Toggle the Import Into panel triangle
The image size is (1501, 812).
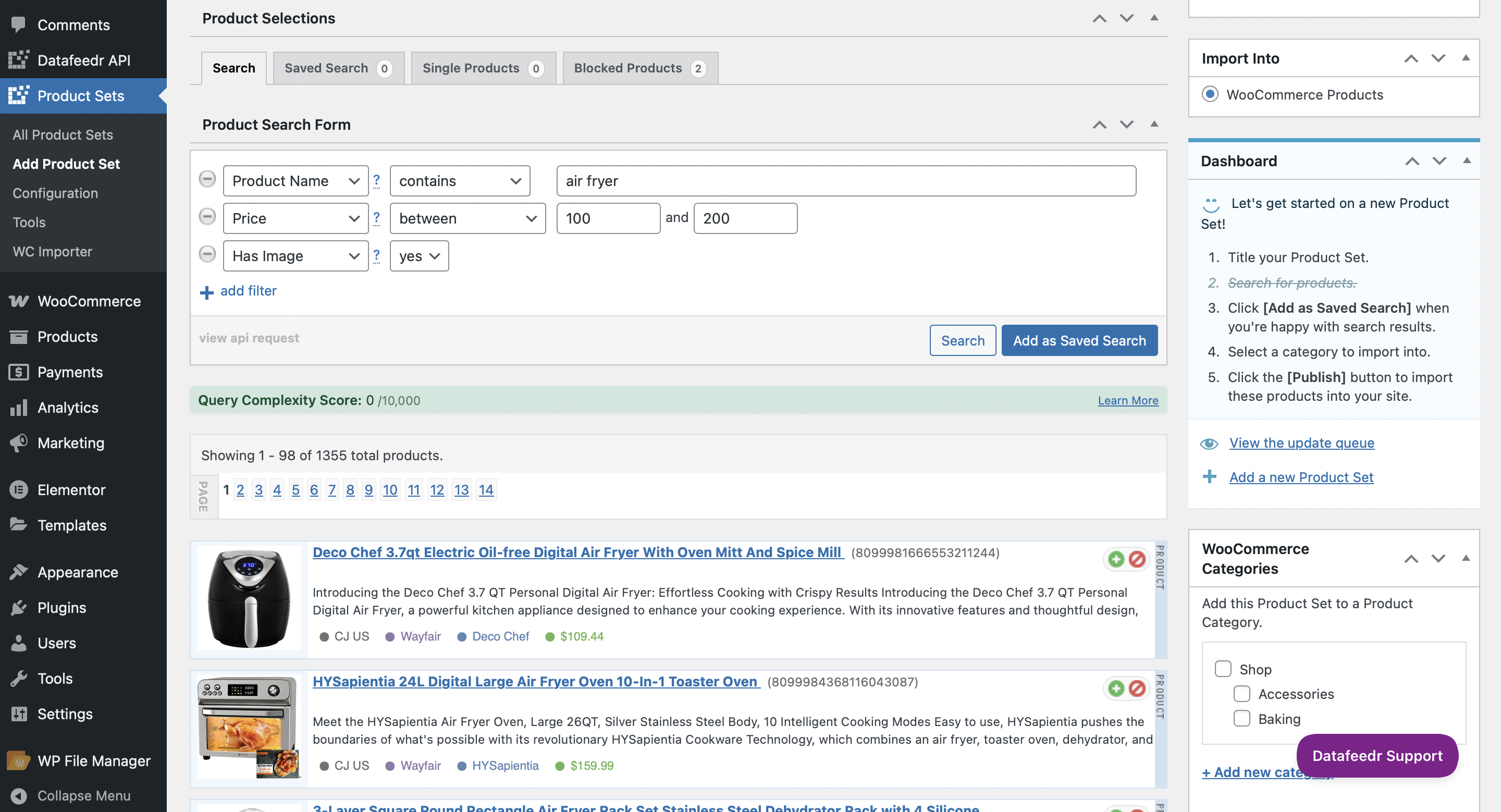[x=1466, y=58]
